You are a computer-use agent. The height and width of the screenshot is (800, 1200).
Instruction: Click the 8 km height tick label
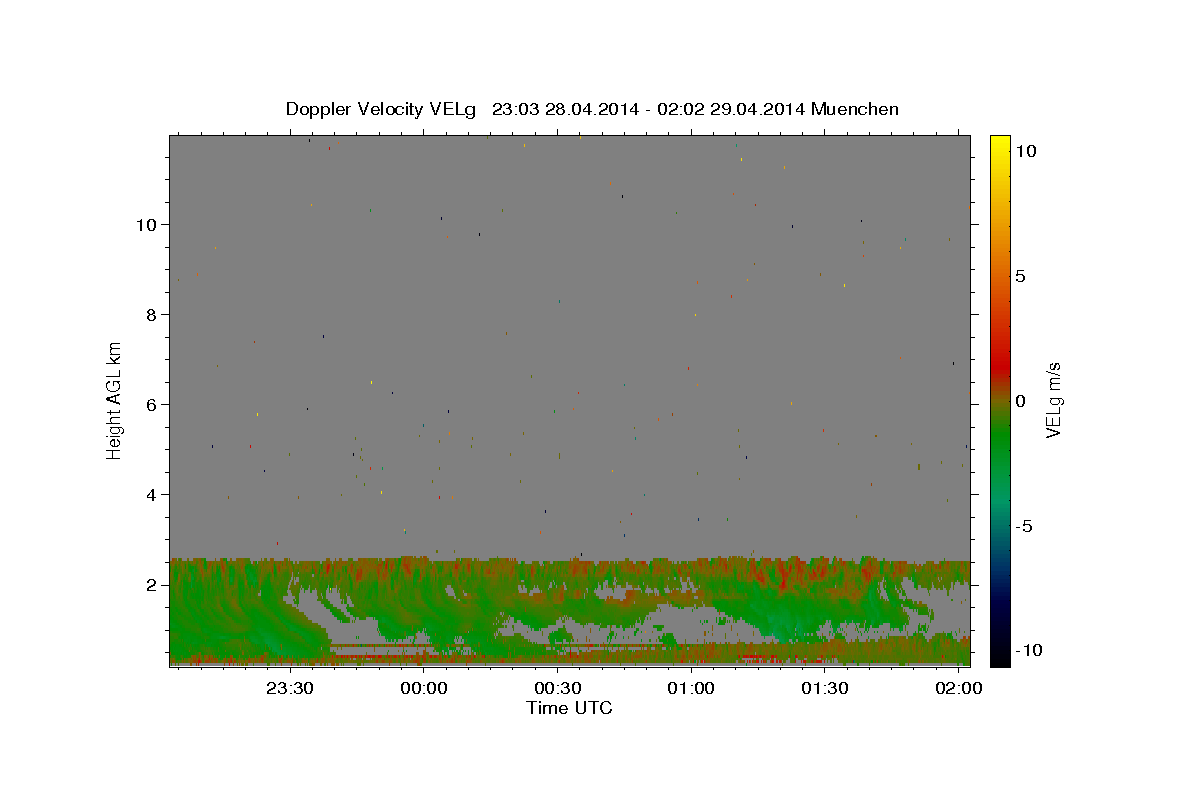(151, 314)
